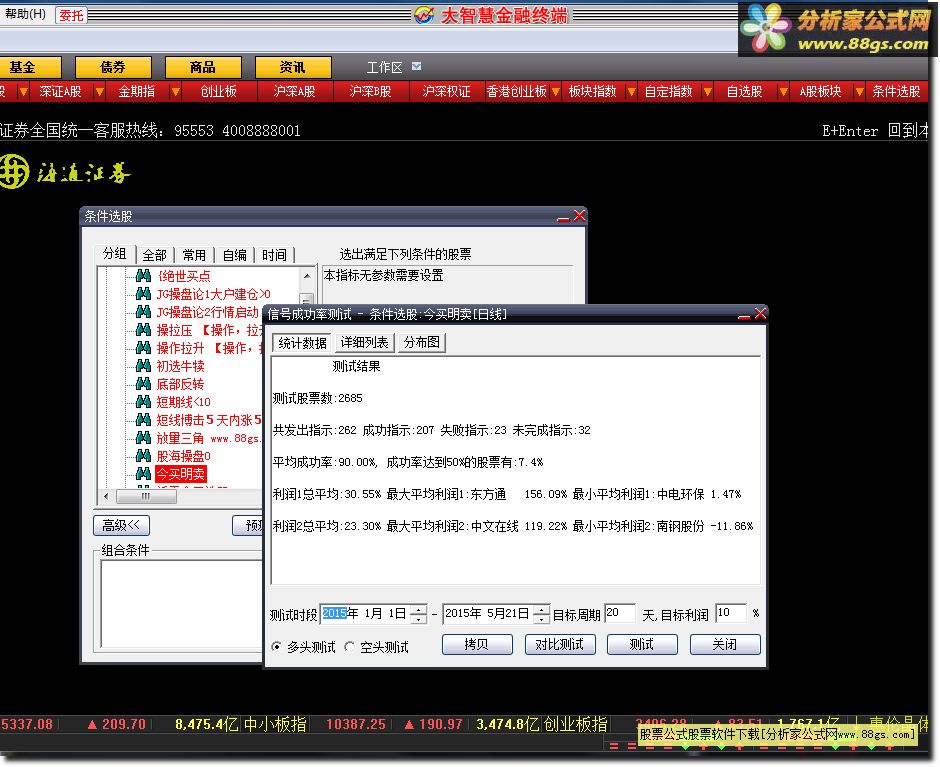This screenshot has height=767, width=940.
Task: Select 空头测试 radio button
Action: coord(350,646)
